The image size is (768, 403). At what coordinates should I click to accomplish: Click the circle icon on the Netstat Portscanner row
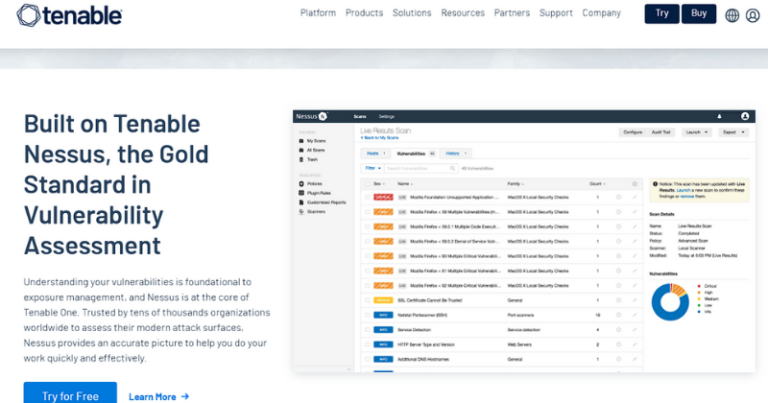click(619, 315)
